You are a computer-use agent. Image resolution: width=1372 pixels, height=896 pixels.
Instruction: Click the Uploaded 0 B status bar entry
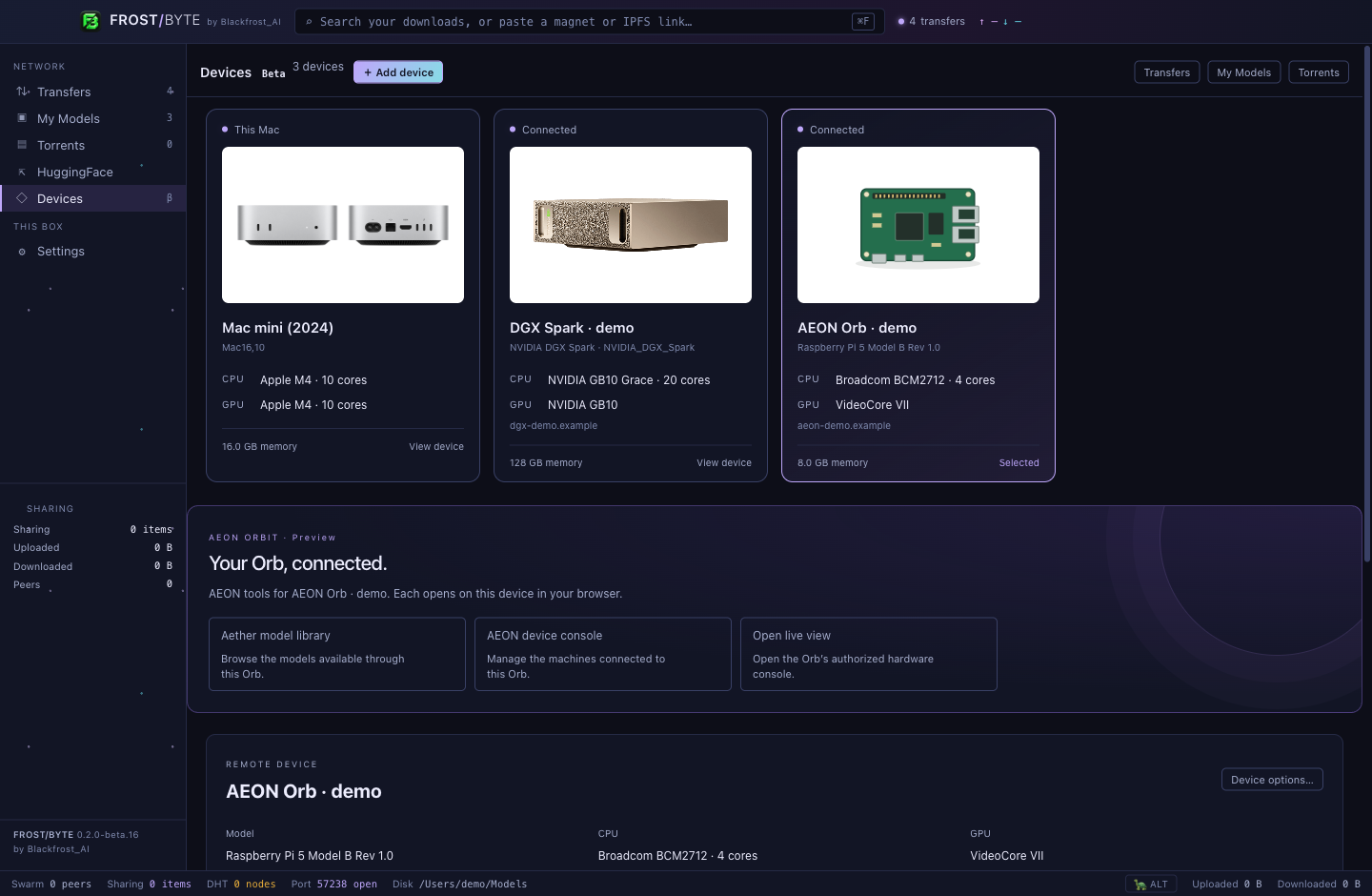(x=1227, y=885)
